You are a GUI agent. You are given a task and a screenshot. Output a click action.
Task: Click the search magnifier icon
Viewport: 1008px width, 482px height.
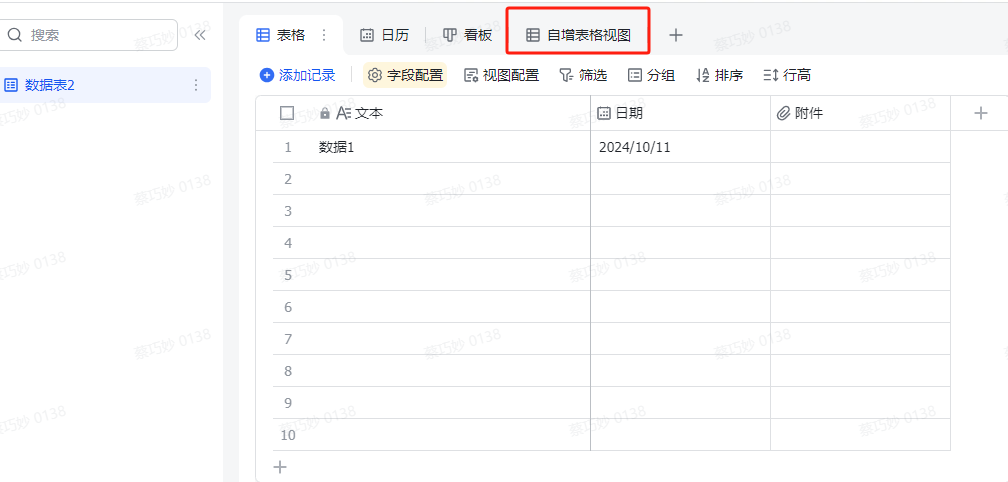pos(14,35)
